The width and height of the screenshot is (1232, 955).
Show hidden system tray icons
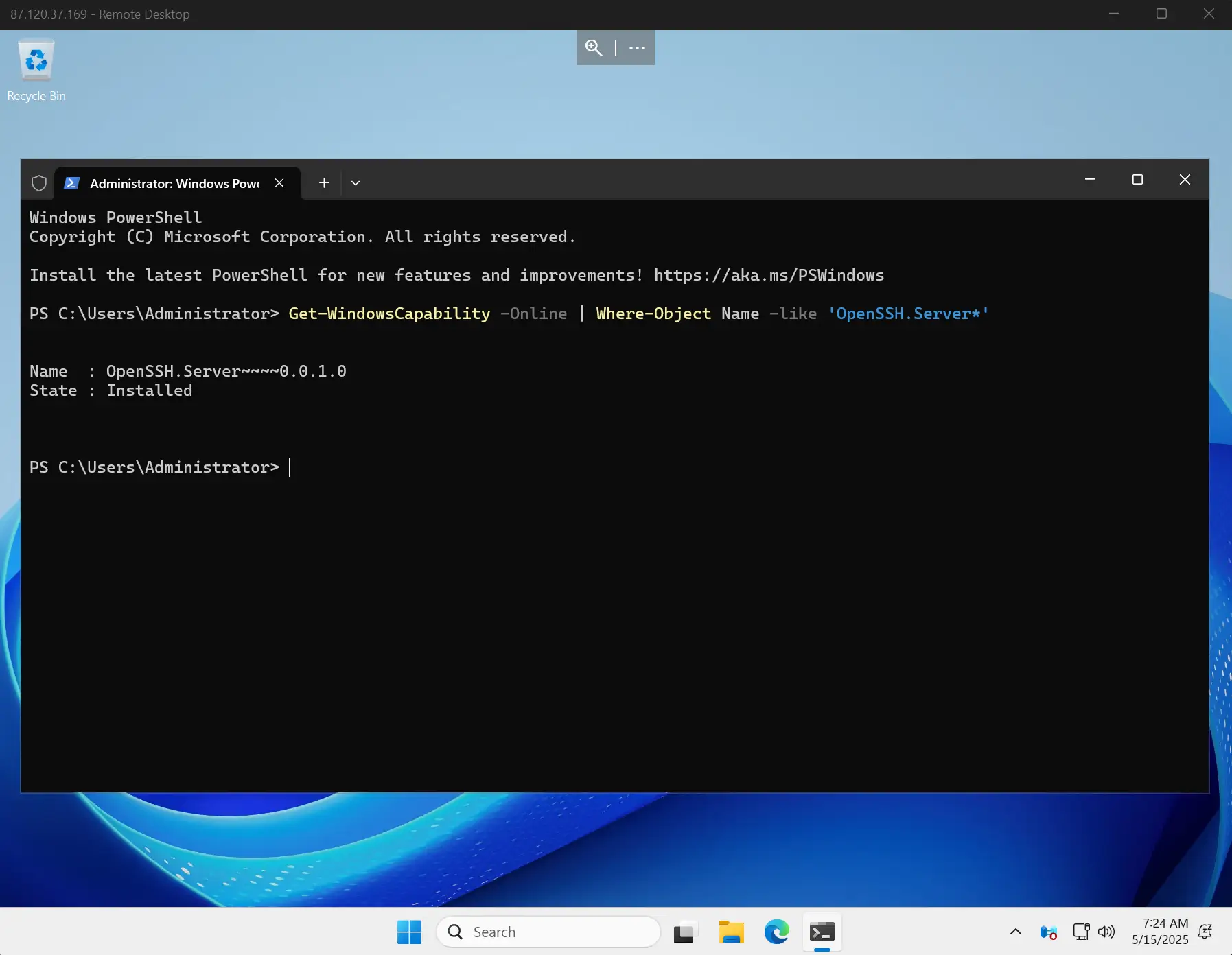point(1016,932)
